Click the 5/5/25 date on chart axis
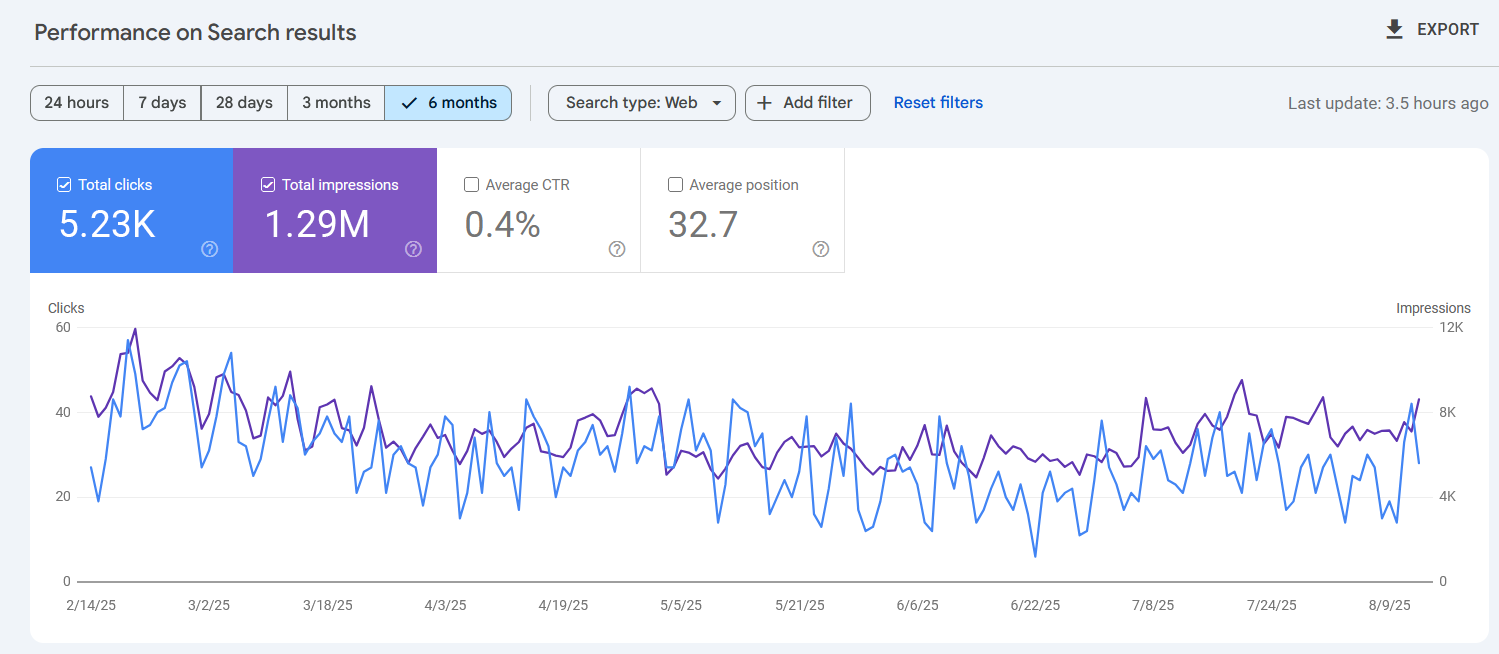Image resolution: width=1499 pixels, height=654 pixels. coord(681,605)
